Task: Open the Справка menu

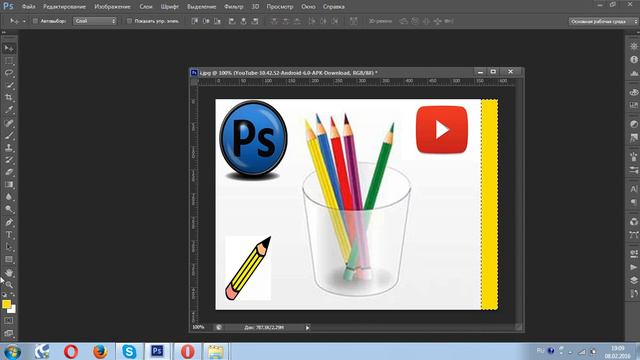Action: (333, 7)
